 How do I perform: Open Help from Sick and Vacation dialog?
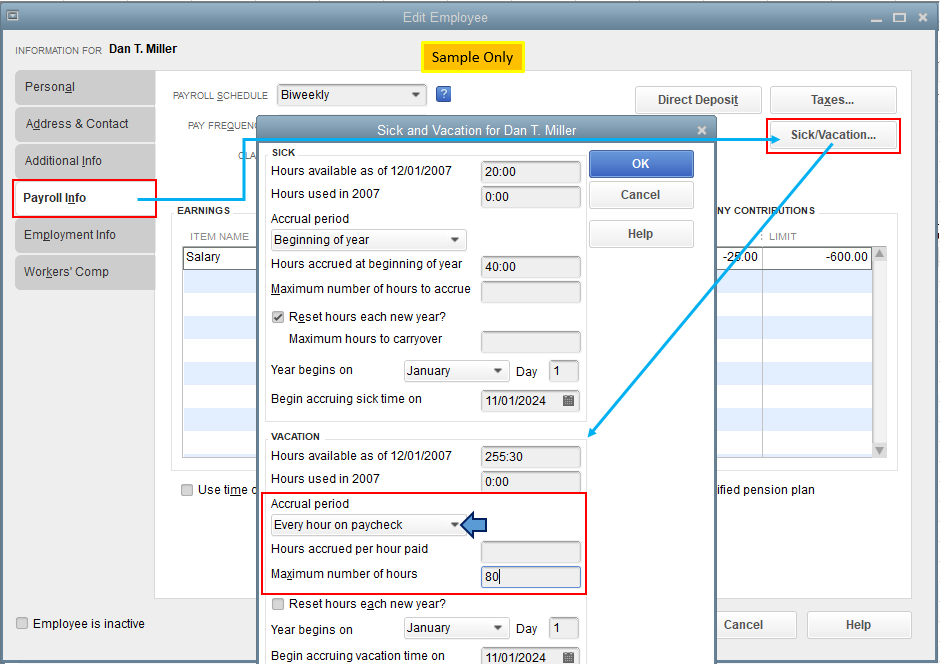(x=641, y=234)
